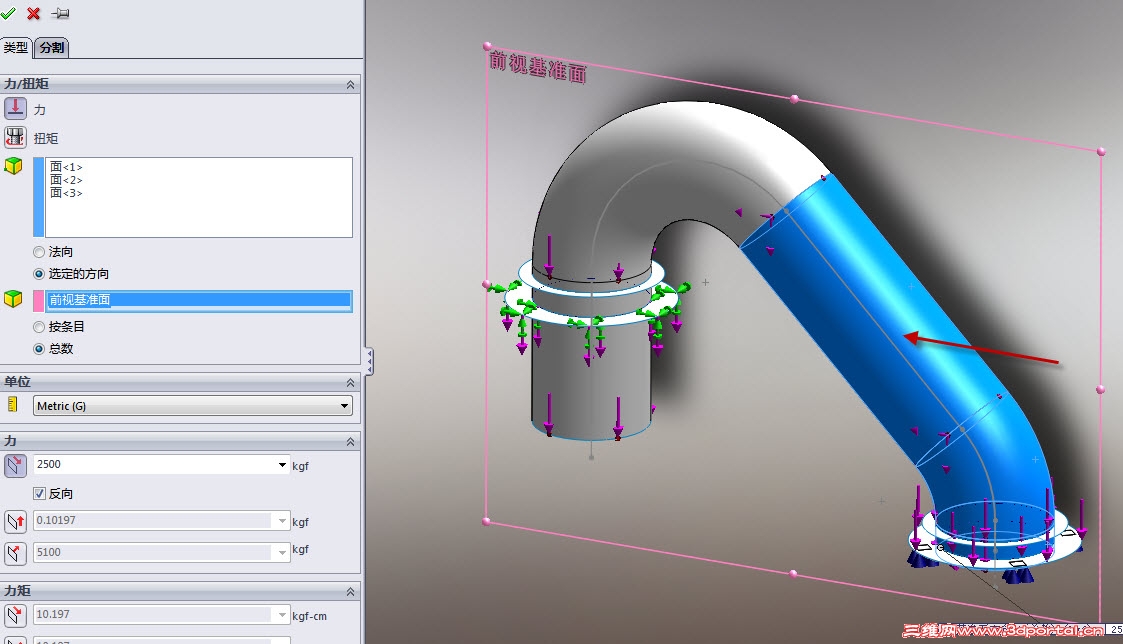Screen dimensions: 1123x644
Task: Click force component icon beside 5100
Action: (x=15, y=553)
